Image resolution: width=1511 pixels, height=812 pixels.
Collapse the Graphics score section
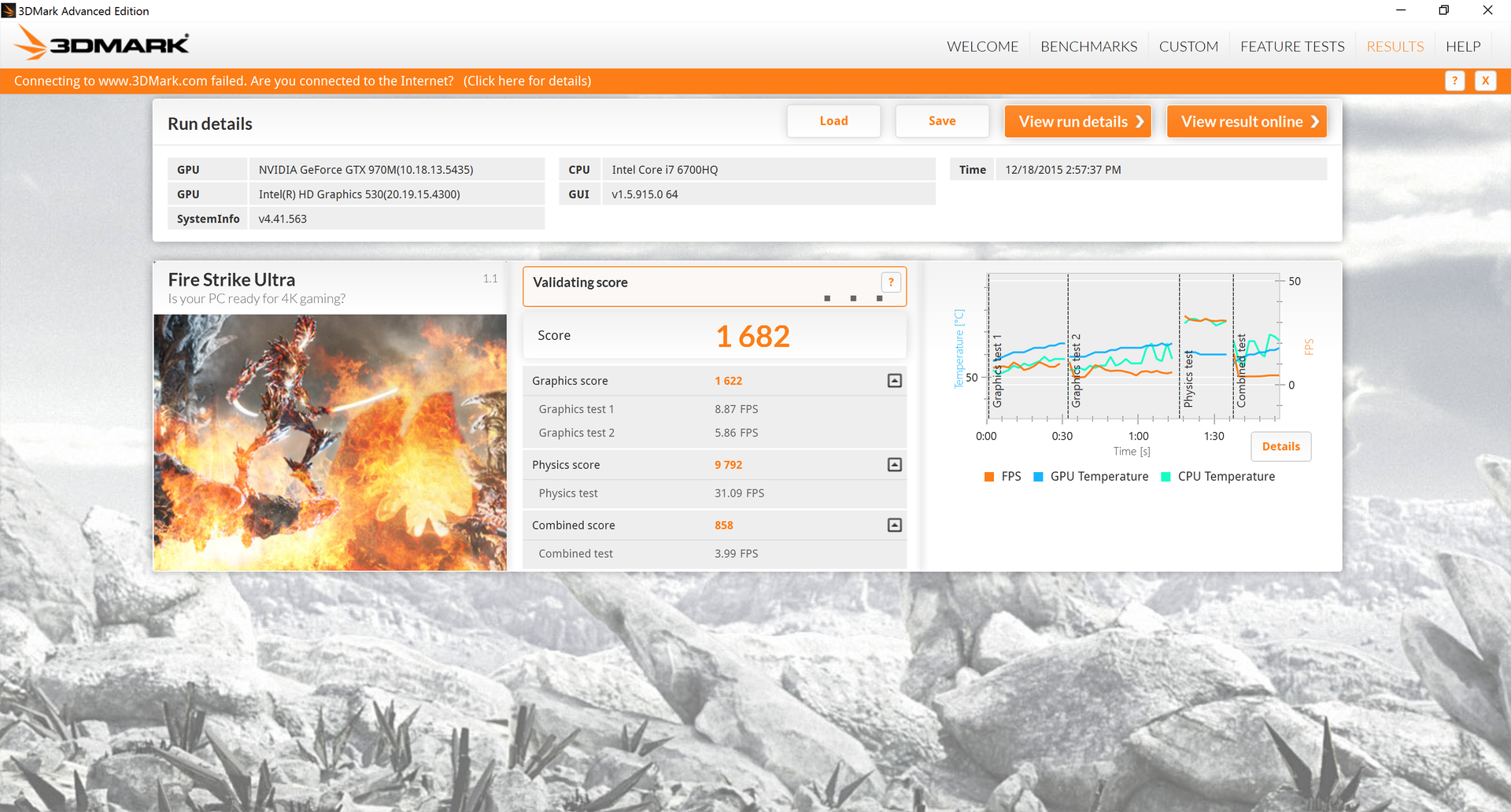[895, 381]
